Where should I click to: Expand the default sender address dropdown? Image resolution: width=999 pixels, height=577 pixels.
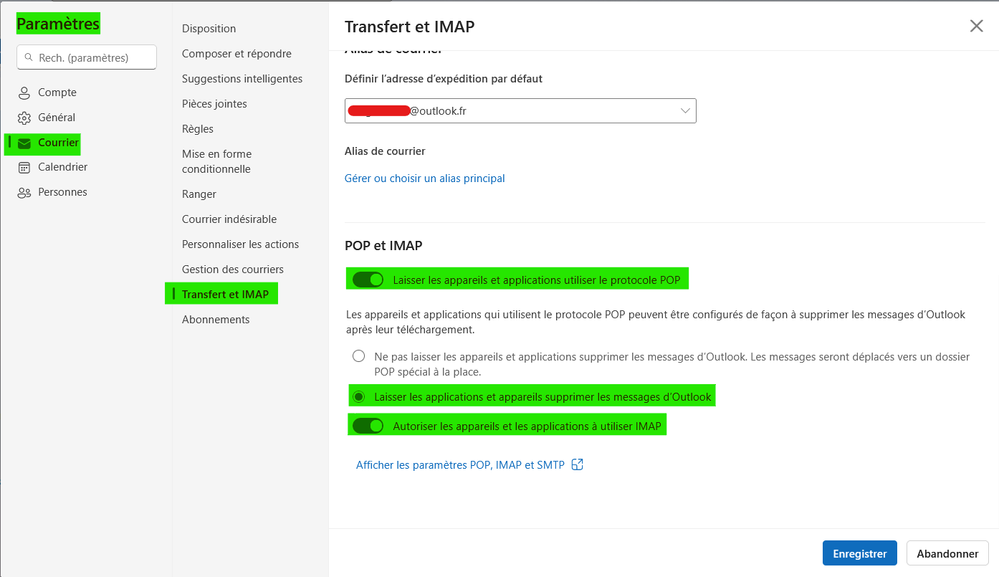(685, 111)
